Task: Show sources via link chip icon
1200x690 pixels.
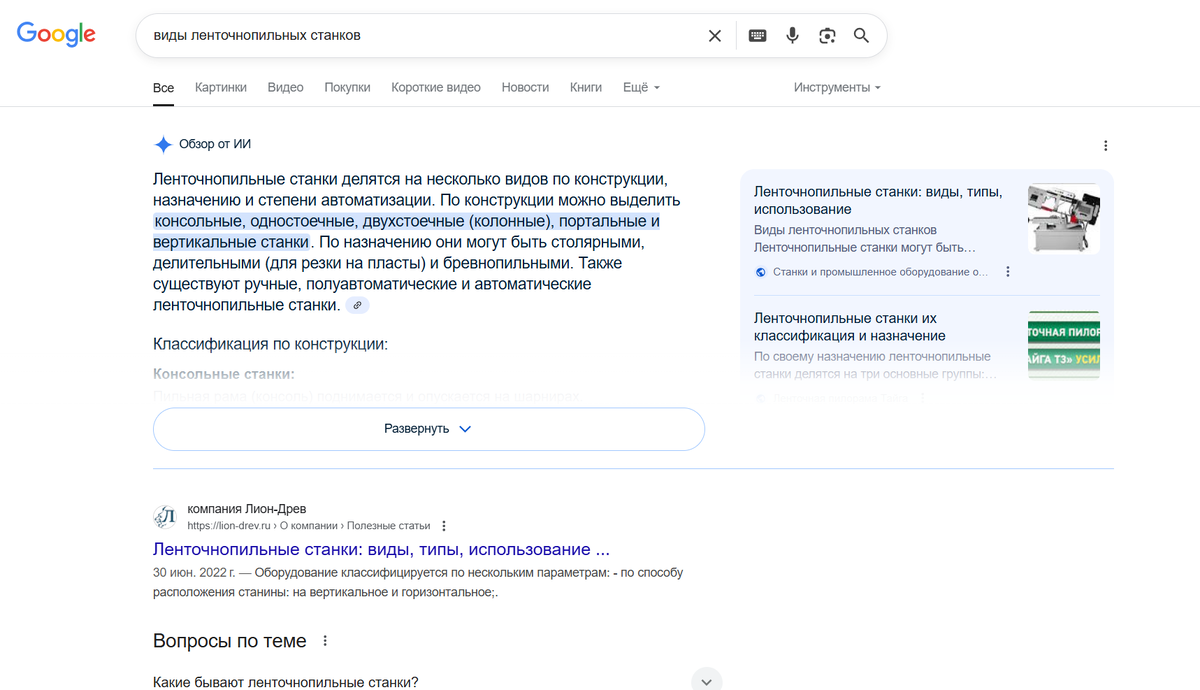Action: (x=357, y=306)
